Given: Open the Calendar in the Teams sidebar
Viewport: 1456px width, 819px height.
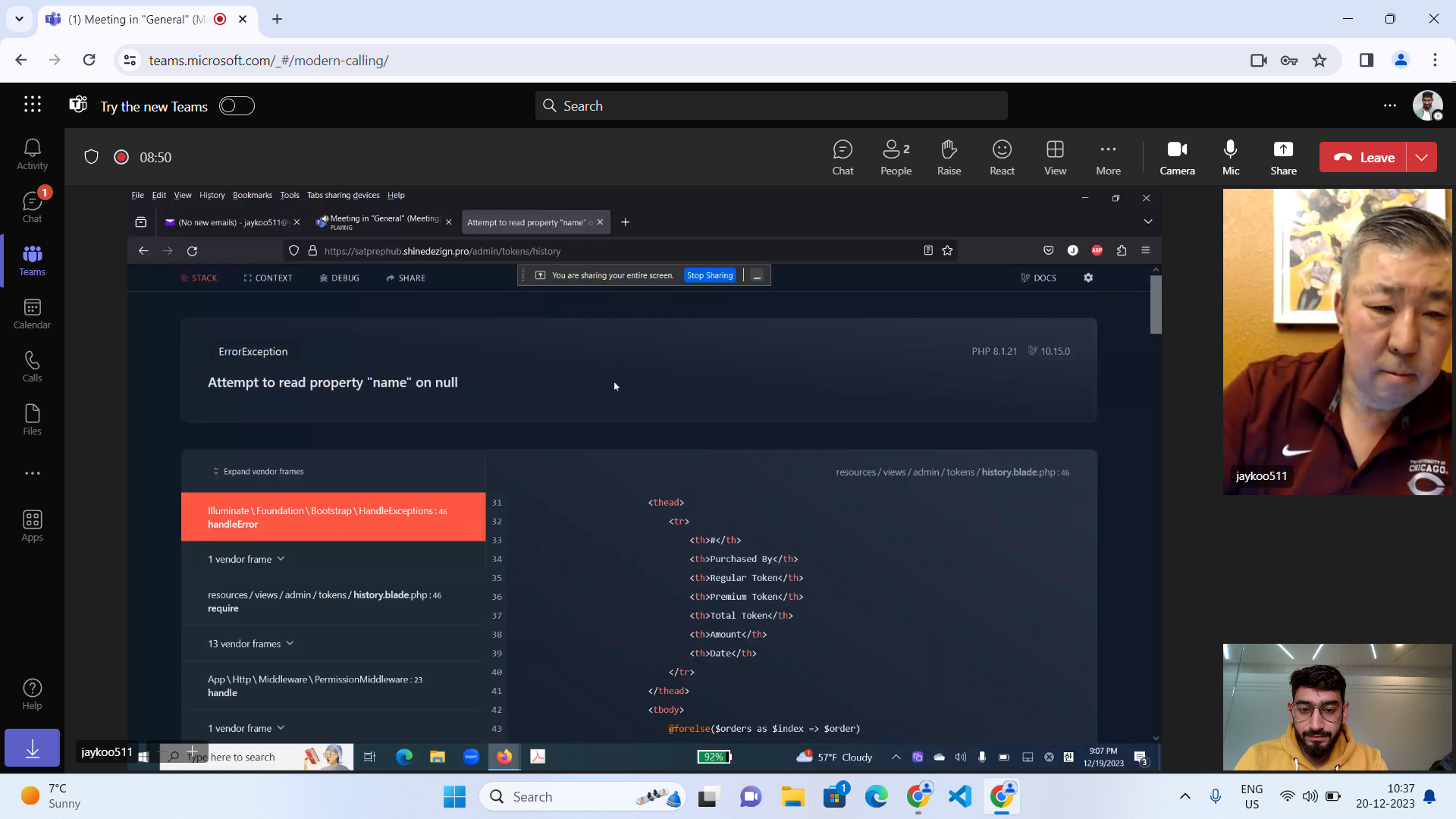Looking at the screenshot, I should point(32,313).
